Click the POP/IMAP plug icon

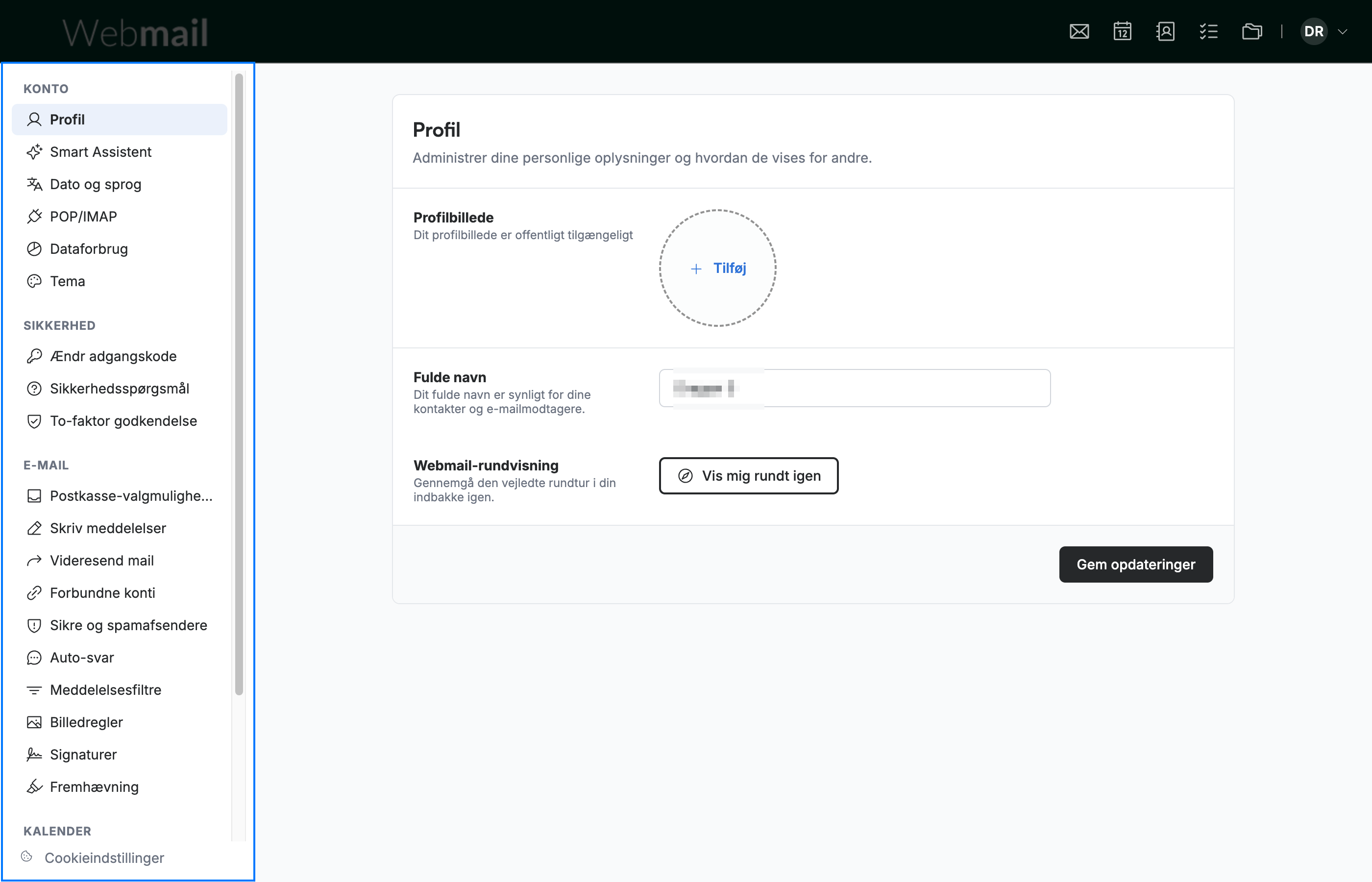(34, 217)
